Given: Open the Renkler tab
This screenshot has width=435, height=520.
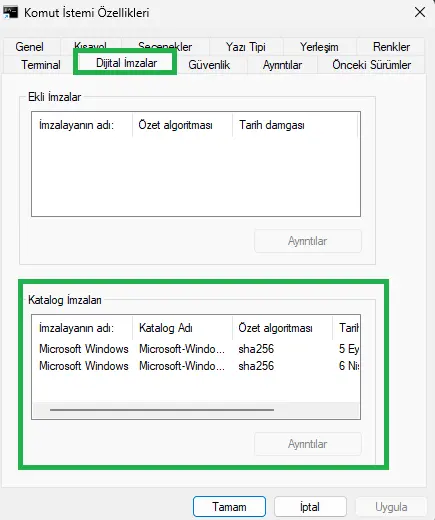Looking at the screenshot, I should 391,47.
